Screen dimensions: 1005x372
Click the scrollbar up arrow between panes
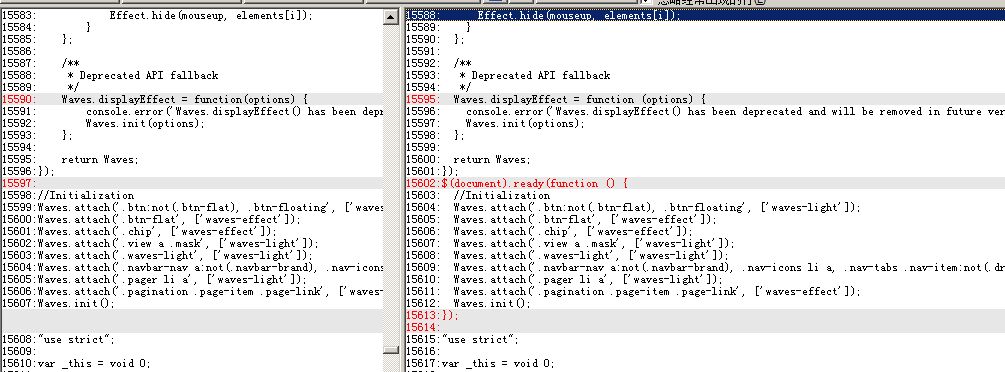click(391, 18)
